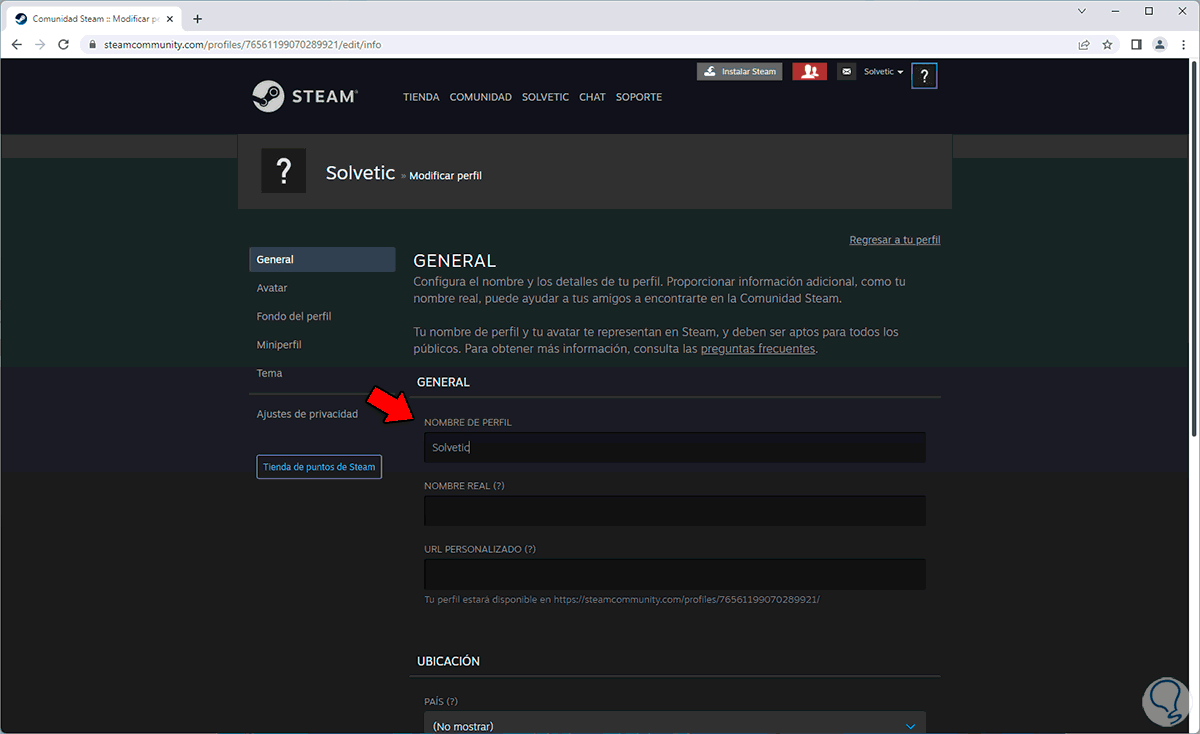The height and width of the screenshot is (734, 1200).
Task: Open the SOPORTE menu
Action: click(639, 97)
